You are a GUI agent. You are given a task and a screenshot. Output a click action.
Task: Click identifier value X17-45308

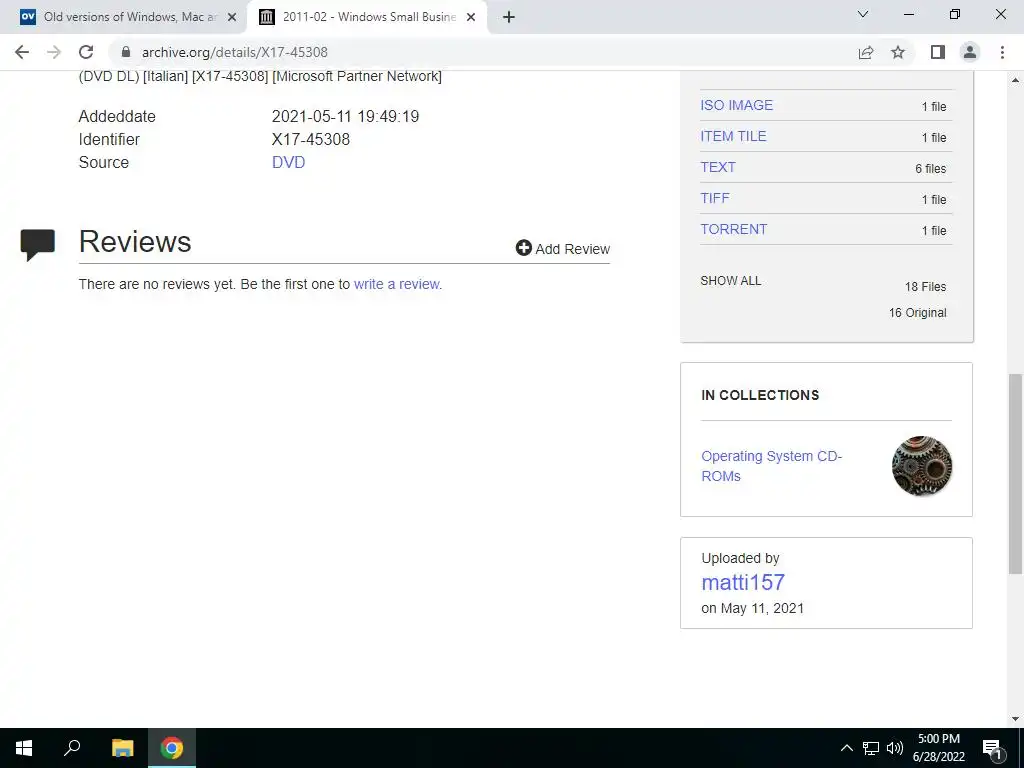(311, 139)
